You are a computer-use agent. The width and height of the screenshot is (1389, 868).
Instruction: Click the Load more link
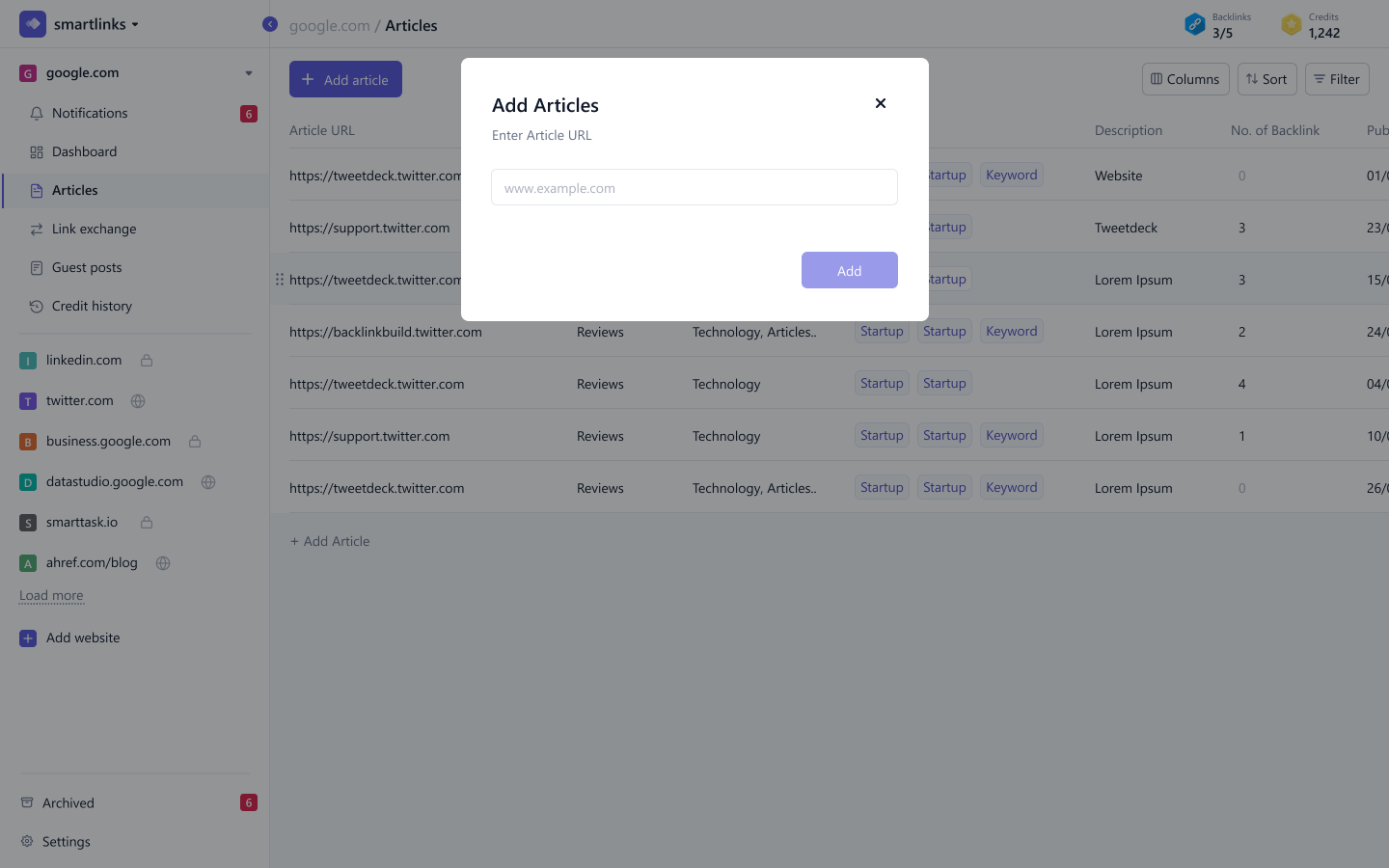coord(51,596)
